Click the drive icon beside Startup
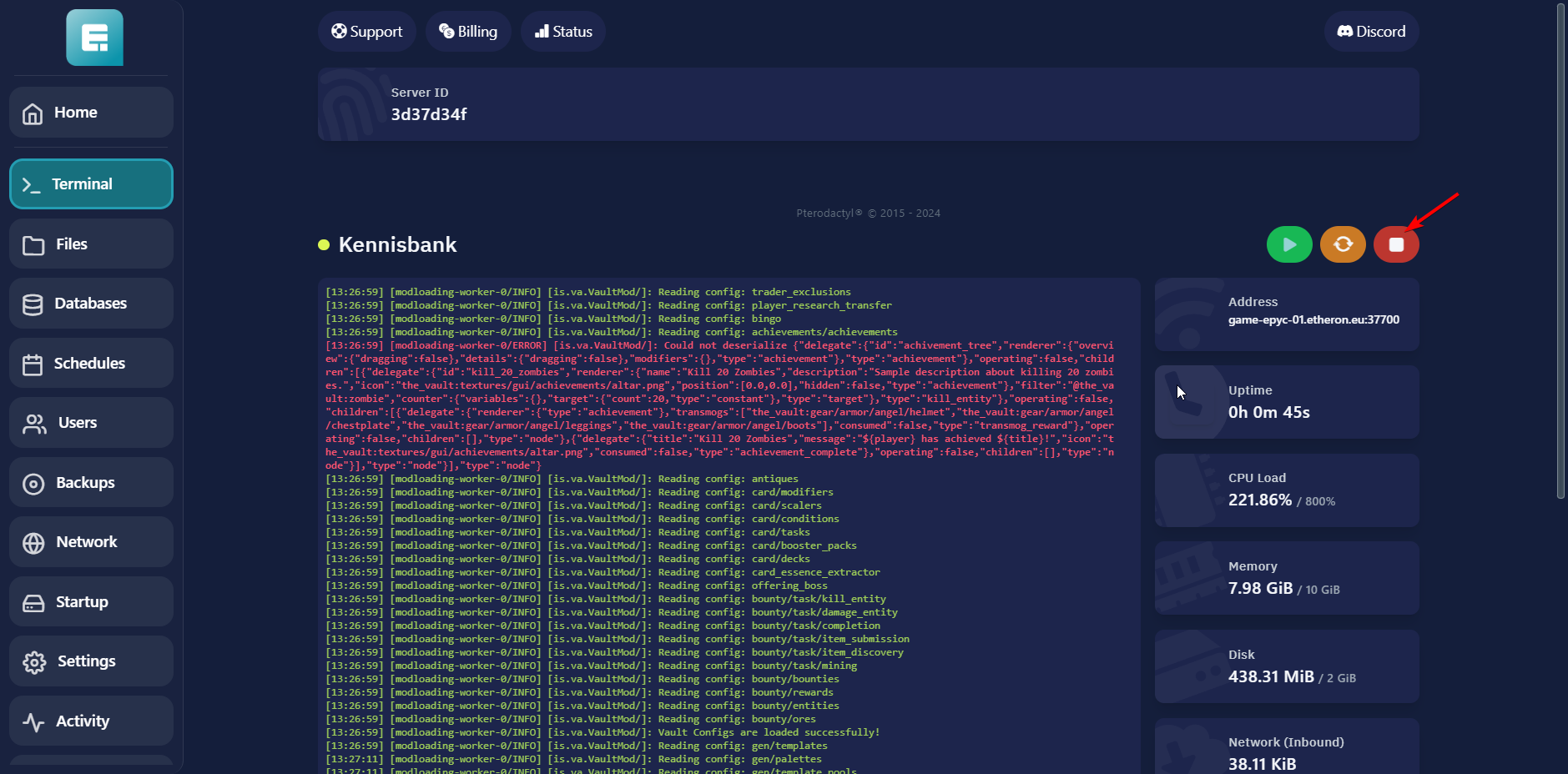Image resolution: width=1568 pixels, height=774 pixels. [x=33, y=603]
